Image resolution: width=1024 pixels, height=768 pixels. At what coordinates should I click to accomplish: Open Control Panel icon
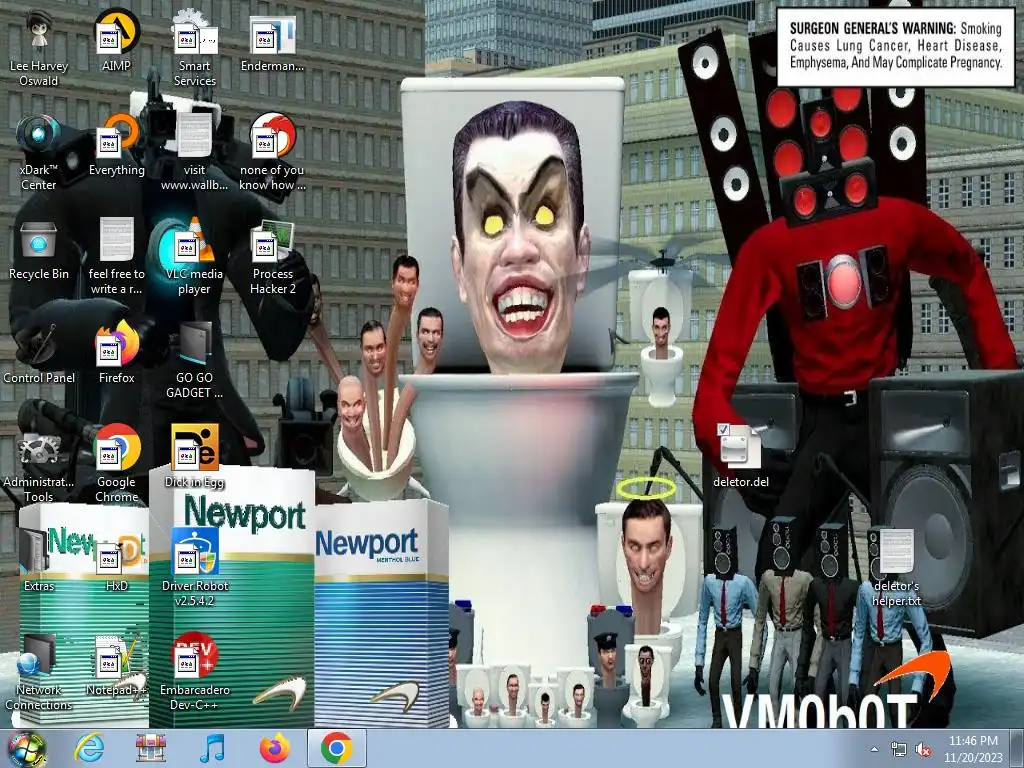pyautogui.click(x=39, y=353)
